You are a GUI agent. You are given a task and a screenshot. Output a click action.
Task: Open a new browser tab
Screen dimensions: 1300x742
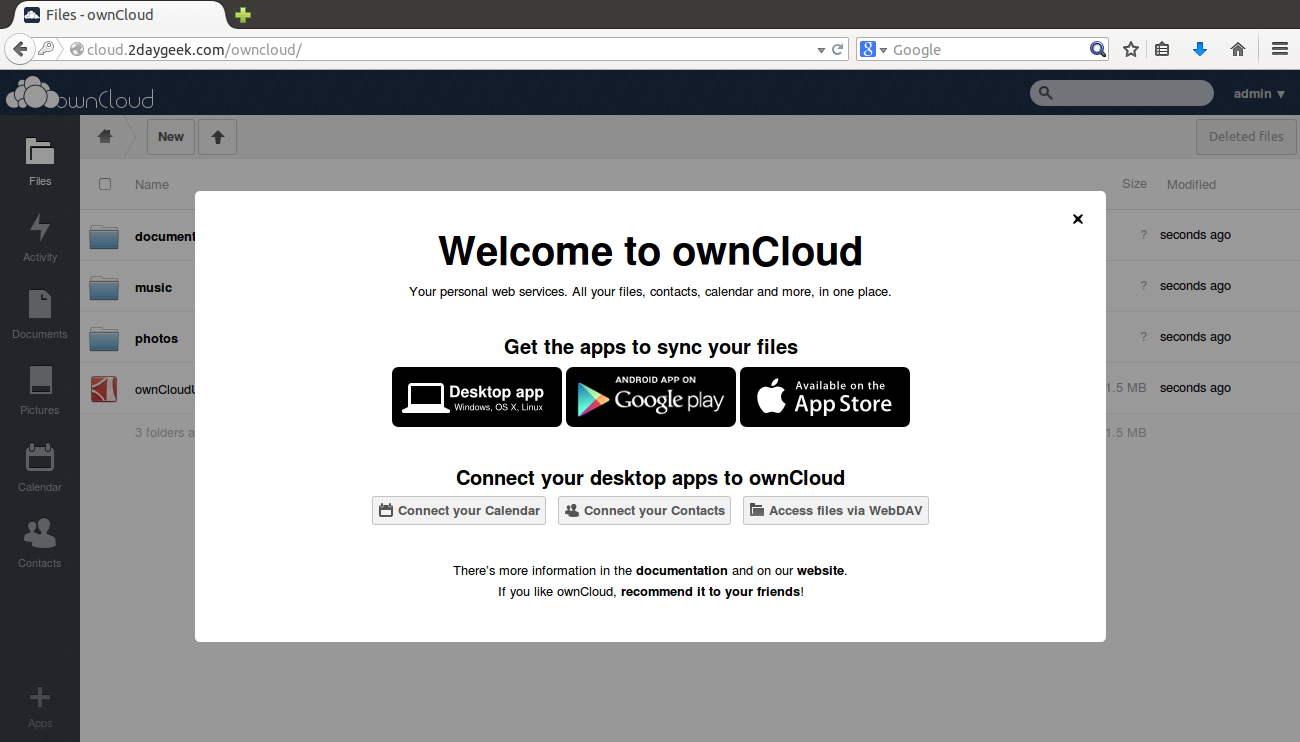click(x=243, y=15)
